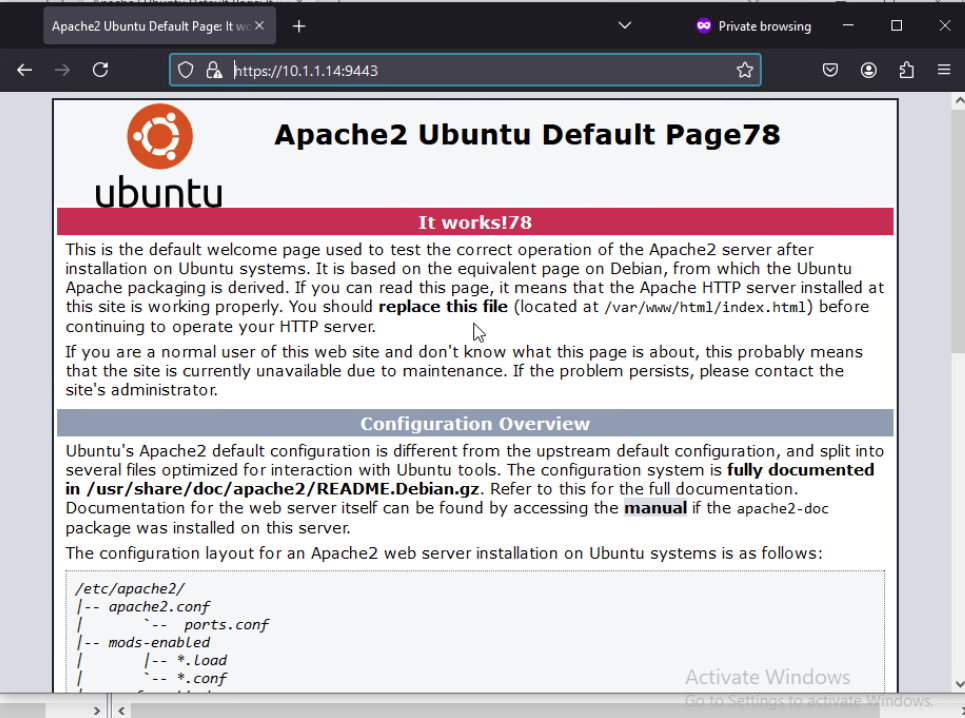Click the ports.conf entry in layout

(226, 625)
